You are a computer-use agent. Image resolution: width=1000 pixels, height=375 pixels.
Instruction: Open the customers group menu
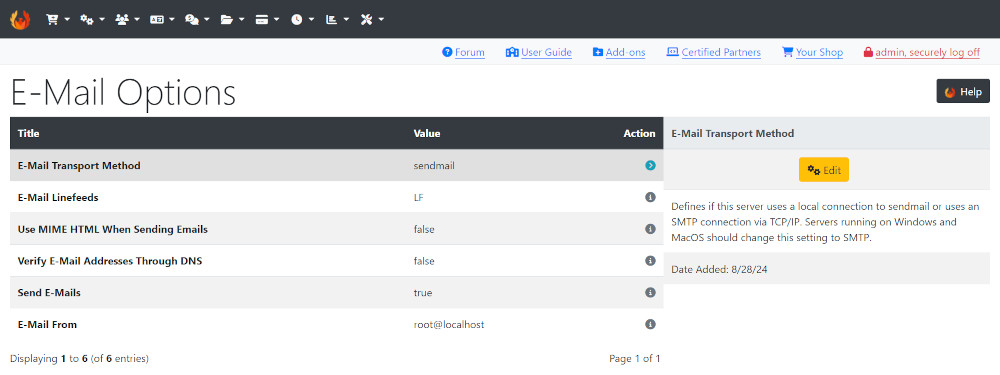coord(127,19)
